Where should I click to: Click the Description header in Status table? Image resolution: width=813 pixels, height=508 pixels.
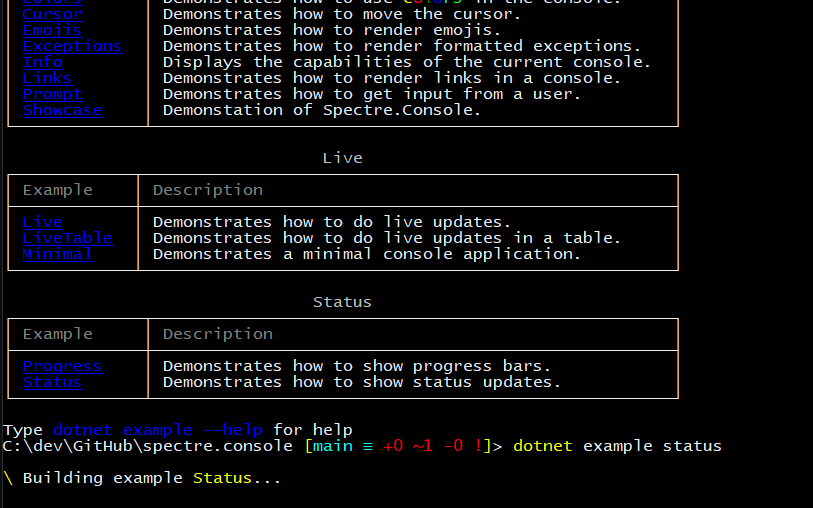pyautogui.click(x=218, y=334)
